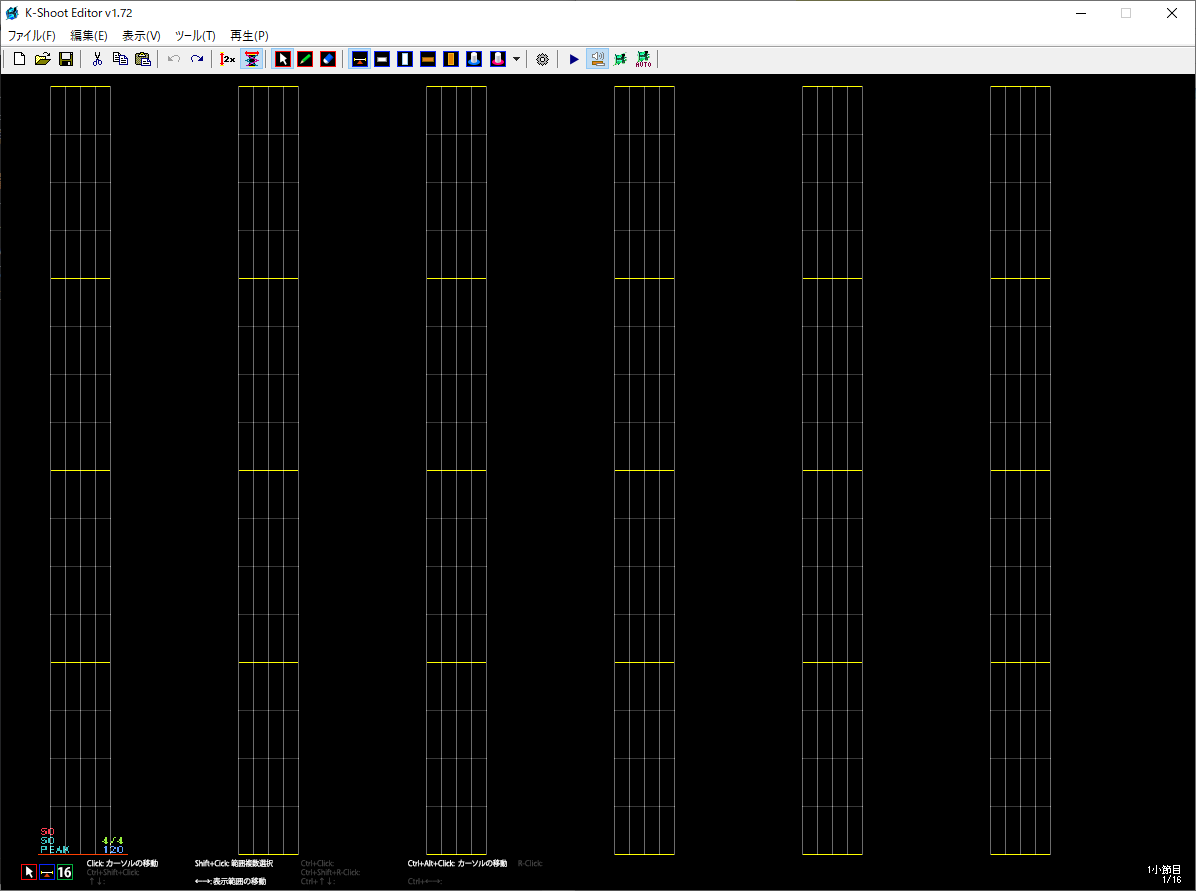Toggle the laser mirror display button
The image size is (1196, 891).
click(x=251, y=59)
